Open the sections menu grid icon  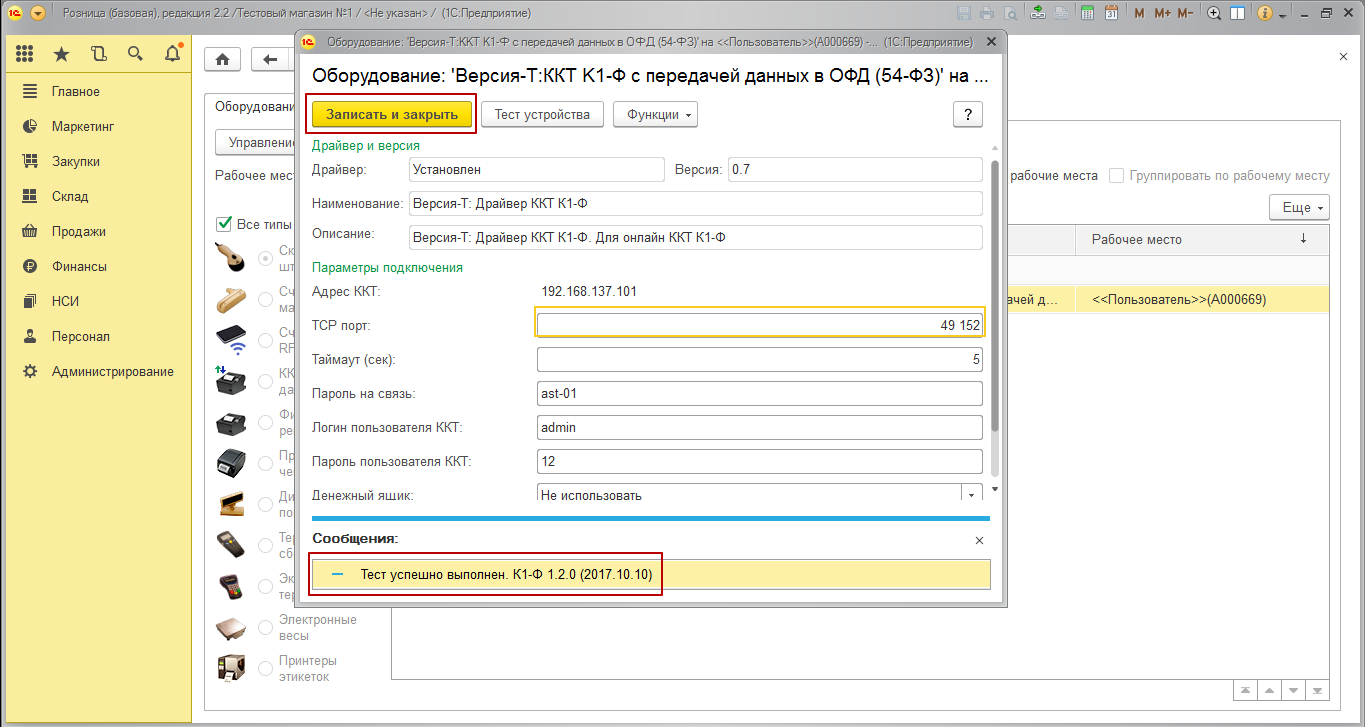(x=25, y=55)
